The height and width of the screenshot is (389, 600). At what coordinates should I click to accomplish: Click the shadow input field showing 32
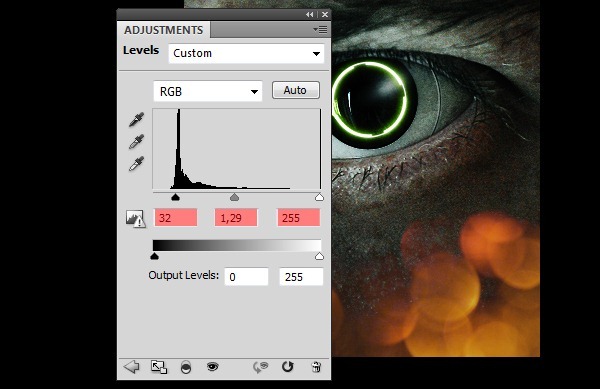176,218
